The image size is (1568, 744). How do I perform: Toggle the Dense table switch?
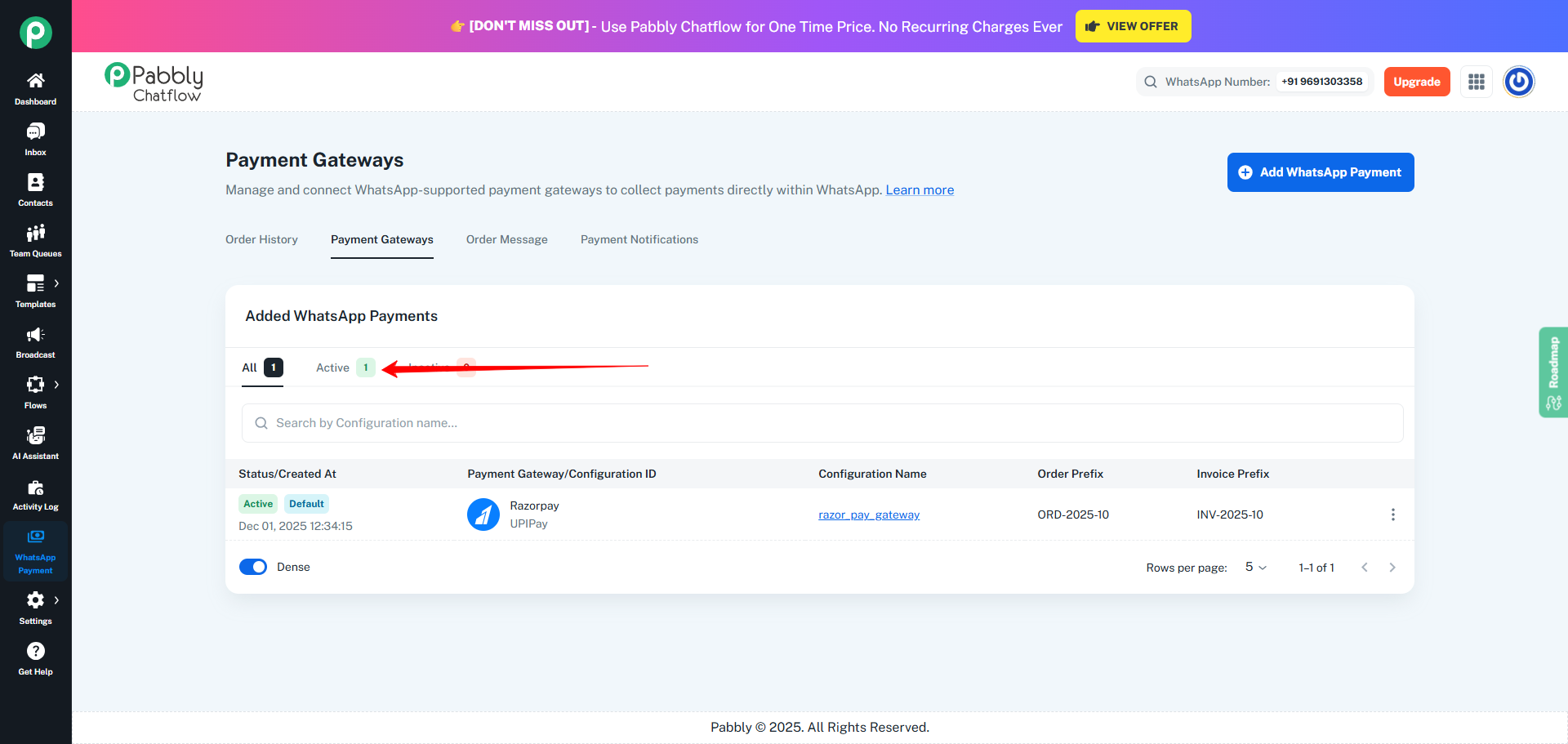(x=253, y=567)
